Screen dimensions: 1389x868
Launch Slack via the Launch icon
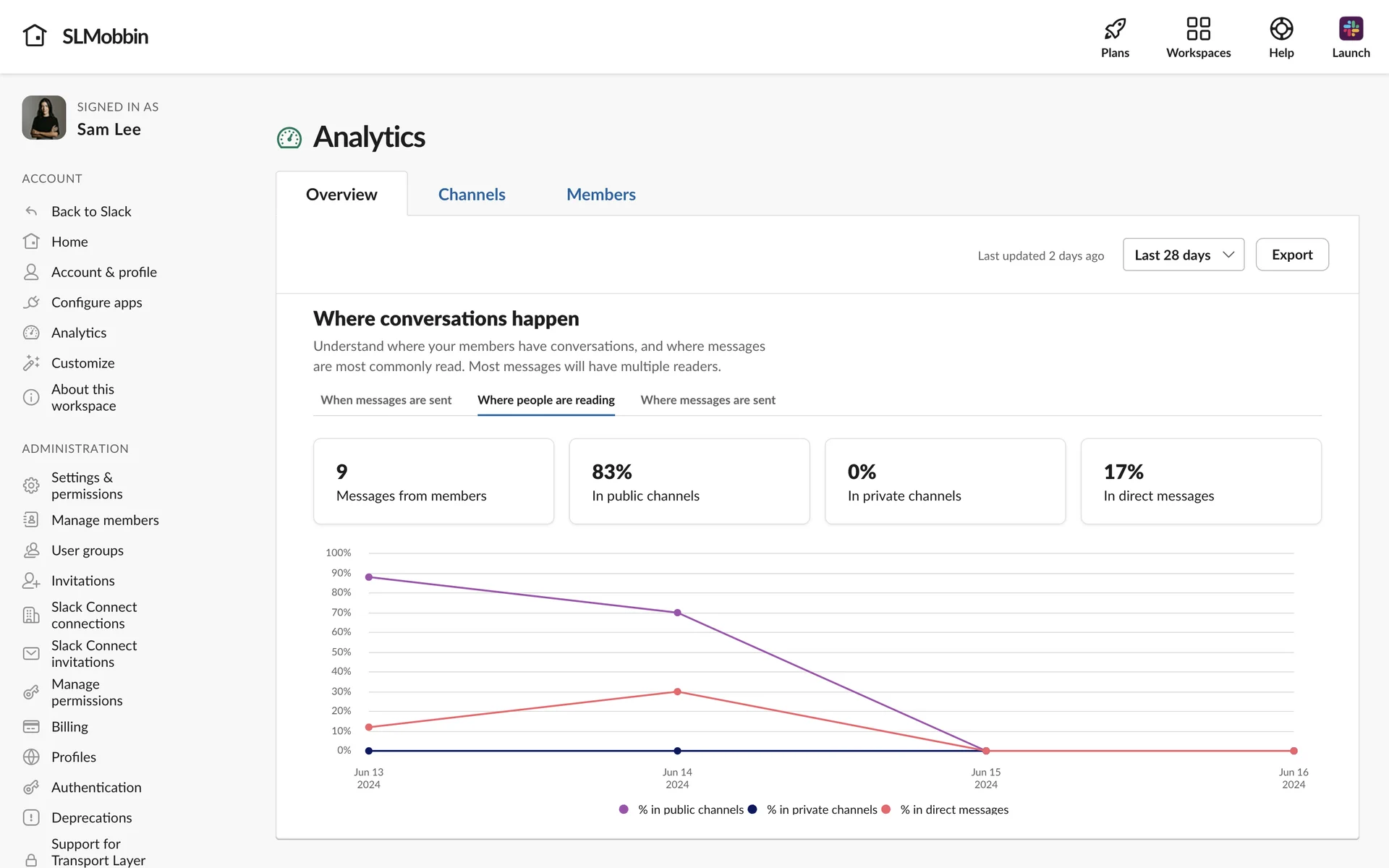coord(1350,30)
